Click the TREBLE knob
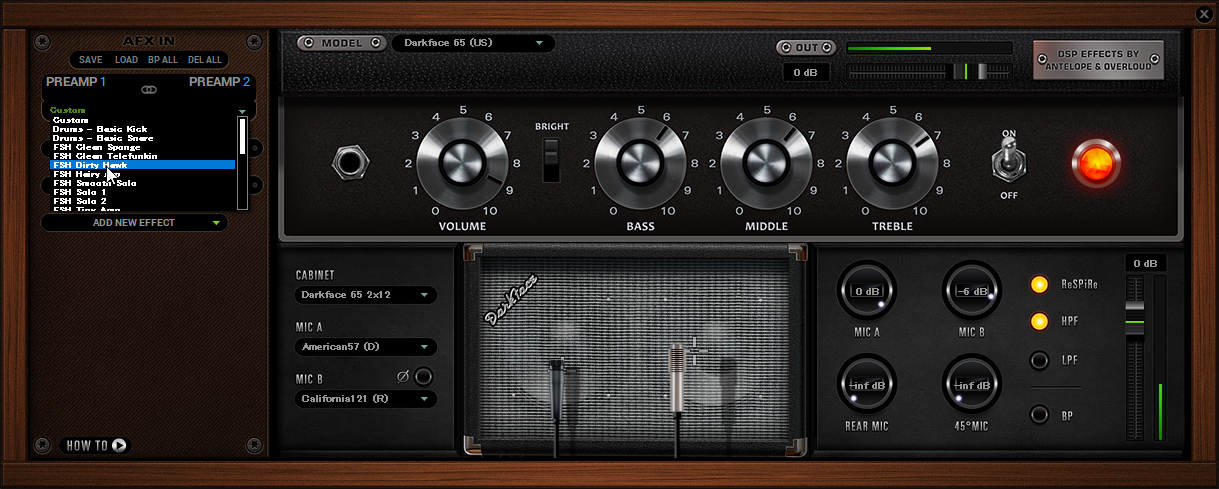Image resolution: width=1219 pixels, height=489 pixels. [x=892, y=161]
